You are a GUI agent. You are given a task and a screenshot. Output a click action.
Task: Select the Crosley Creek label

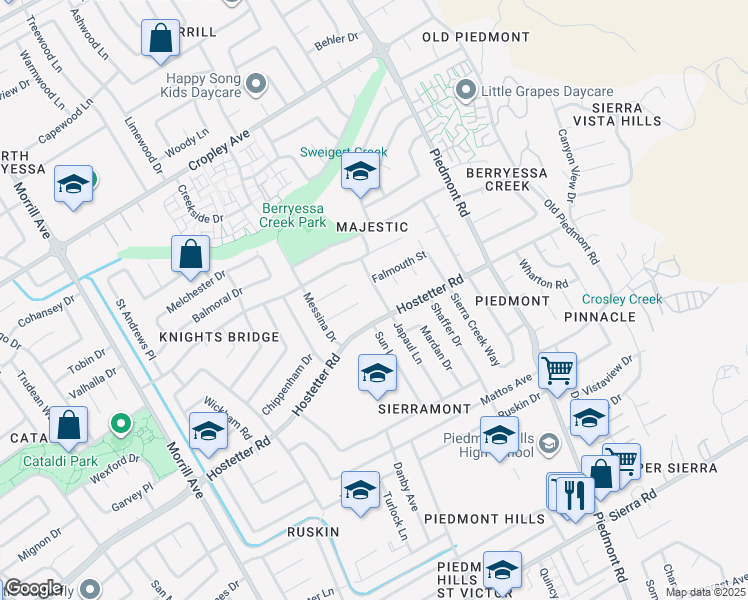point(622,299)
